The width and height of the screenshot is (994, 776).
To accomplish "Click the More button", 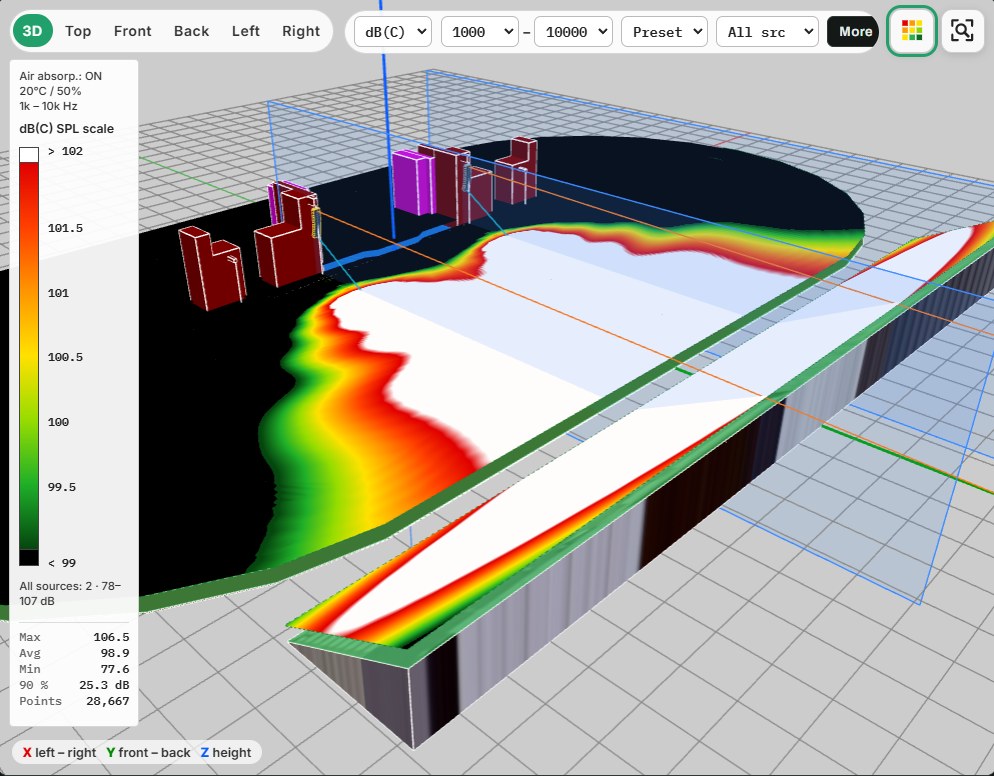I will click(x=853, y=32).
